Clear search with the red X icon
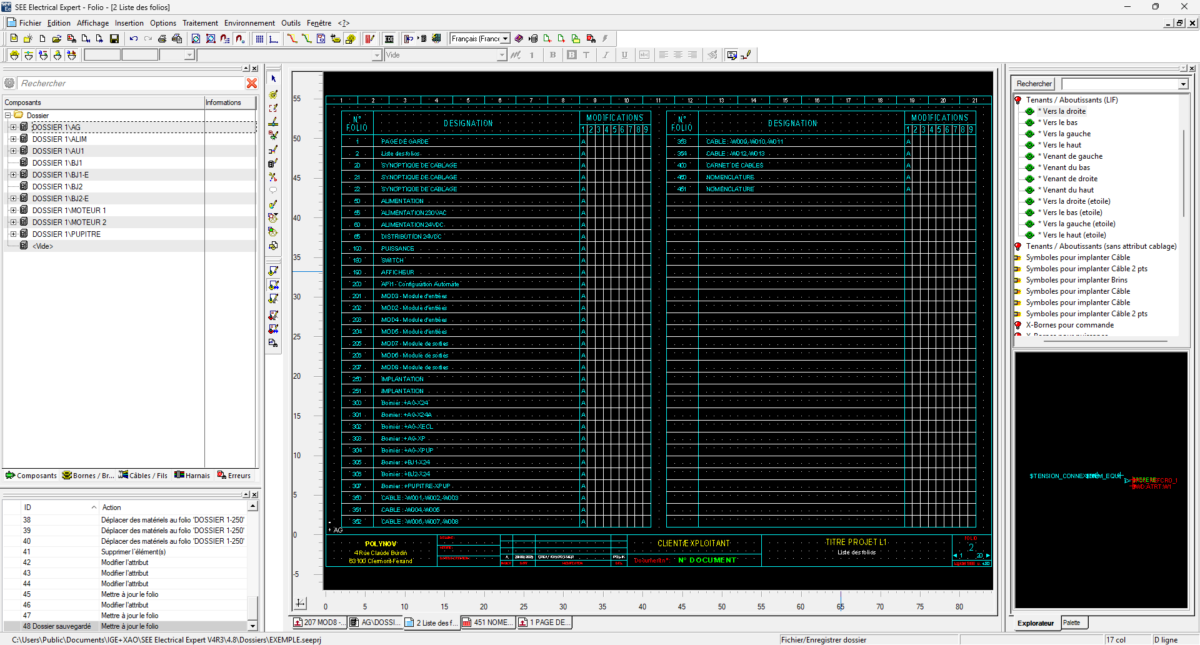 (251, 83)
